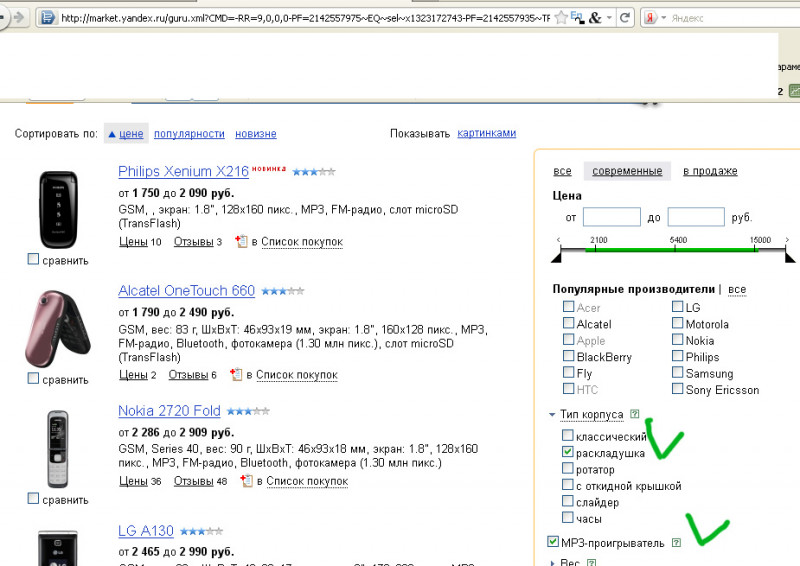
Task: Click the browser forward arrow button
Action: point(19,18)
